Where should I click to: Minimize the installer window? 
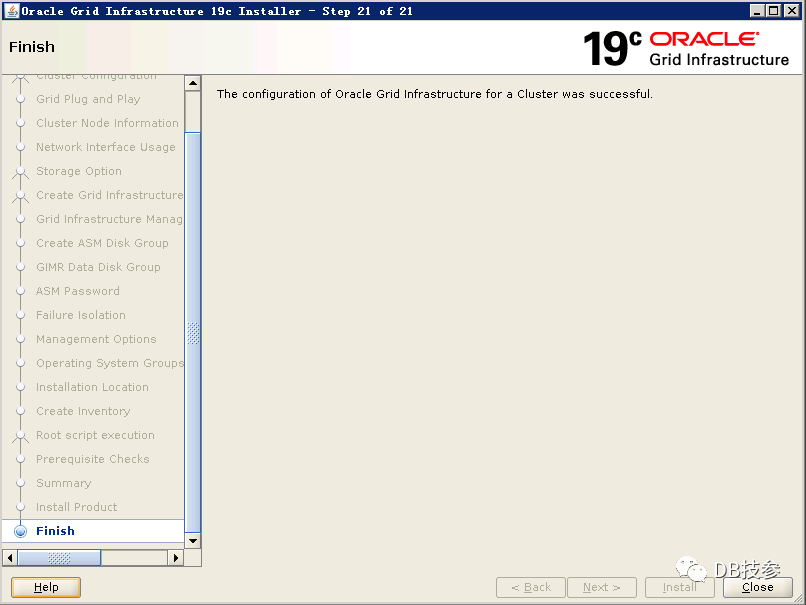pyautogui.click(x=757, y=10)
